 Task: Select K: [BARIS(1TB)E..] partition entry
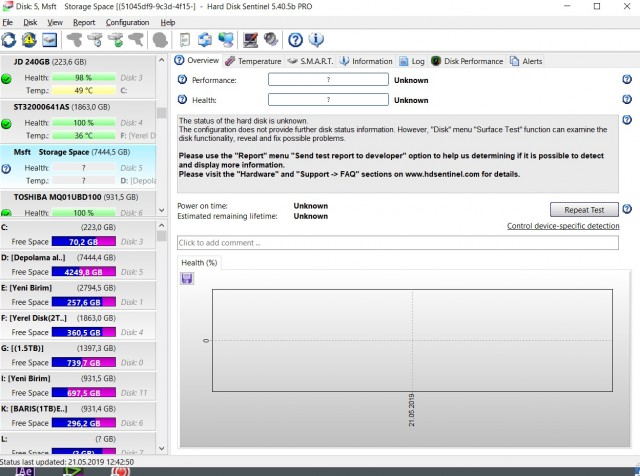click(x=78, y=416)
